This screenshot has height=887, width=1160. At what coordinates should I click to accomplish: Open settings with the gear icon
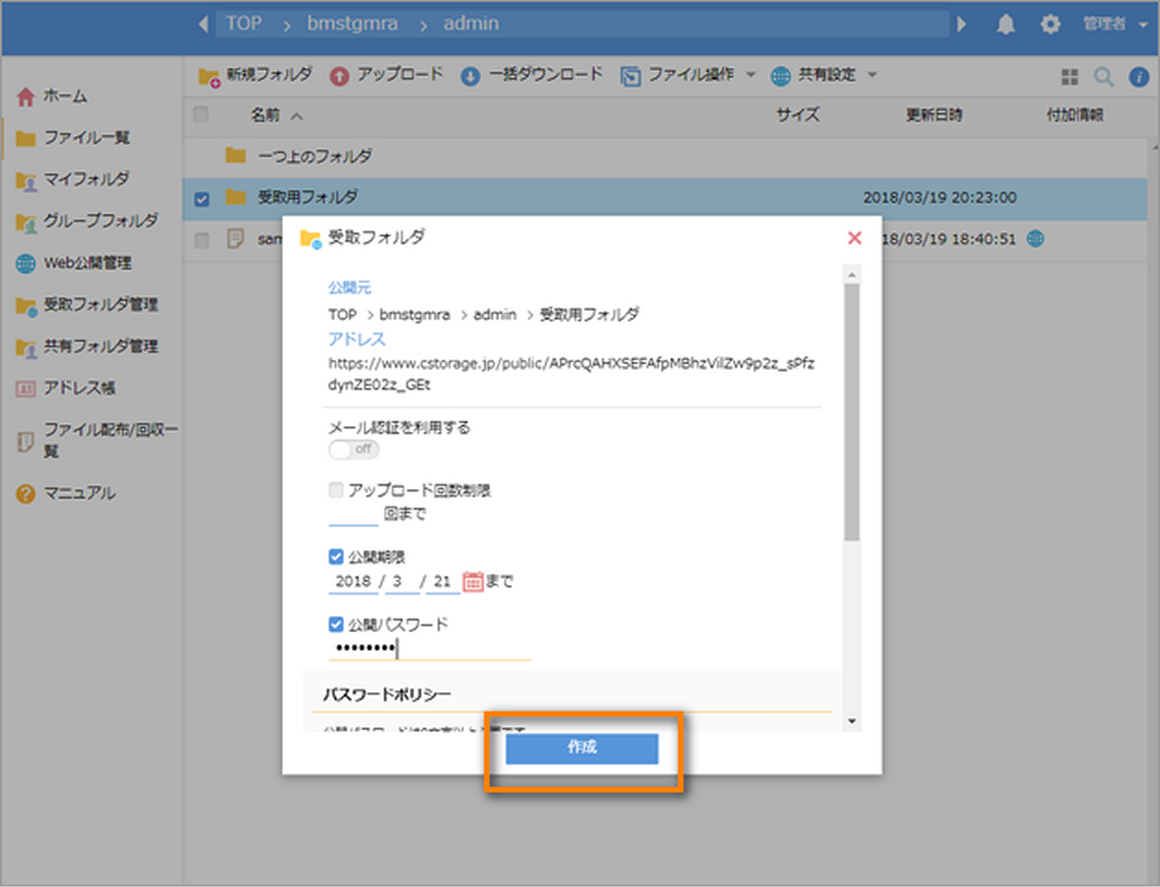point(1050,23)
